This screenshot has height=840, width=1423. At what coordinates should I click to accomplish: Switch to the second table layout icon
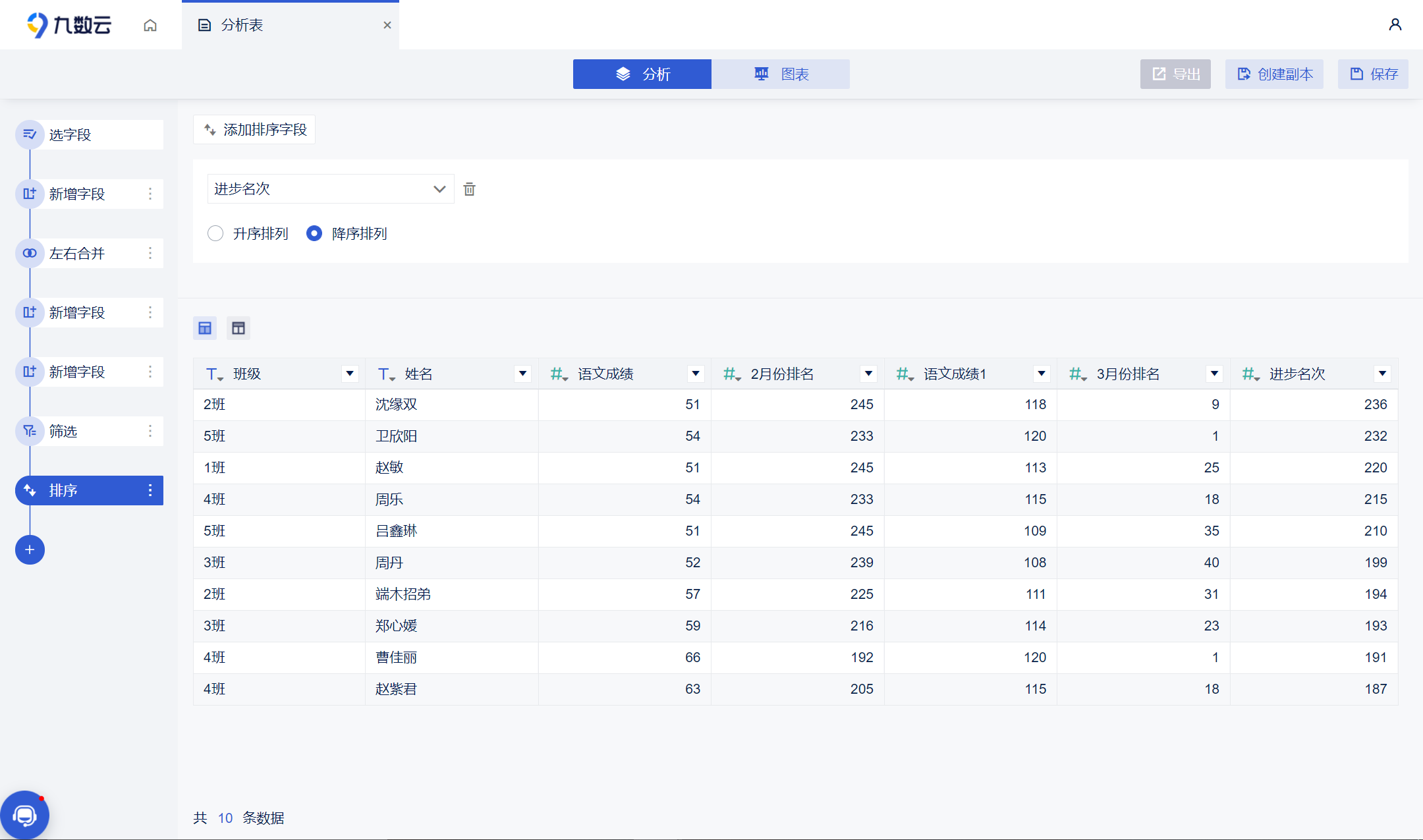coord(238,328)
